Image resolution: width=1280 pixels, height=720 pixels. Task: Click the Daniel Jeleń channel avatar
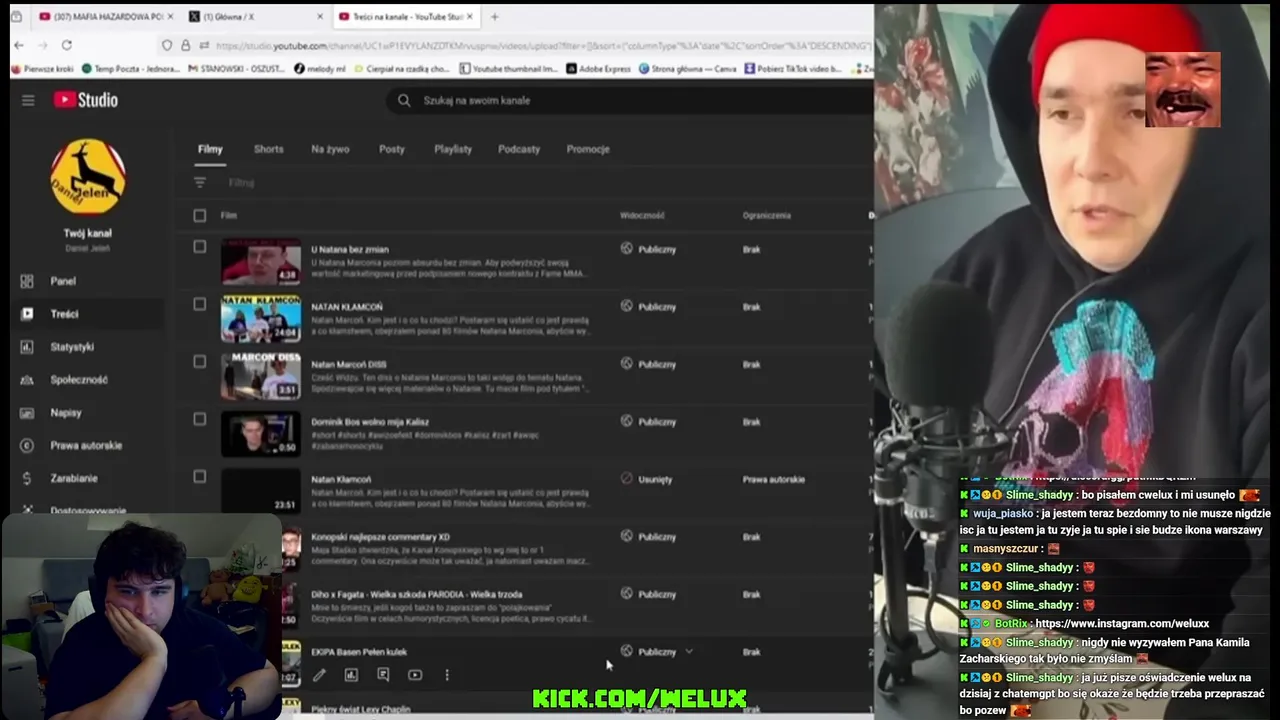88,177
